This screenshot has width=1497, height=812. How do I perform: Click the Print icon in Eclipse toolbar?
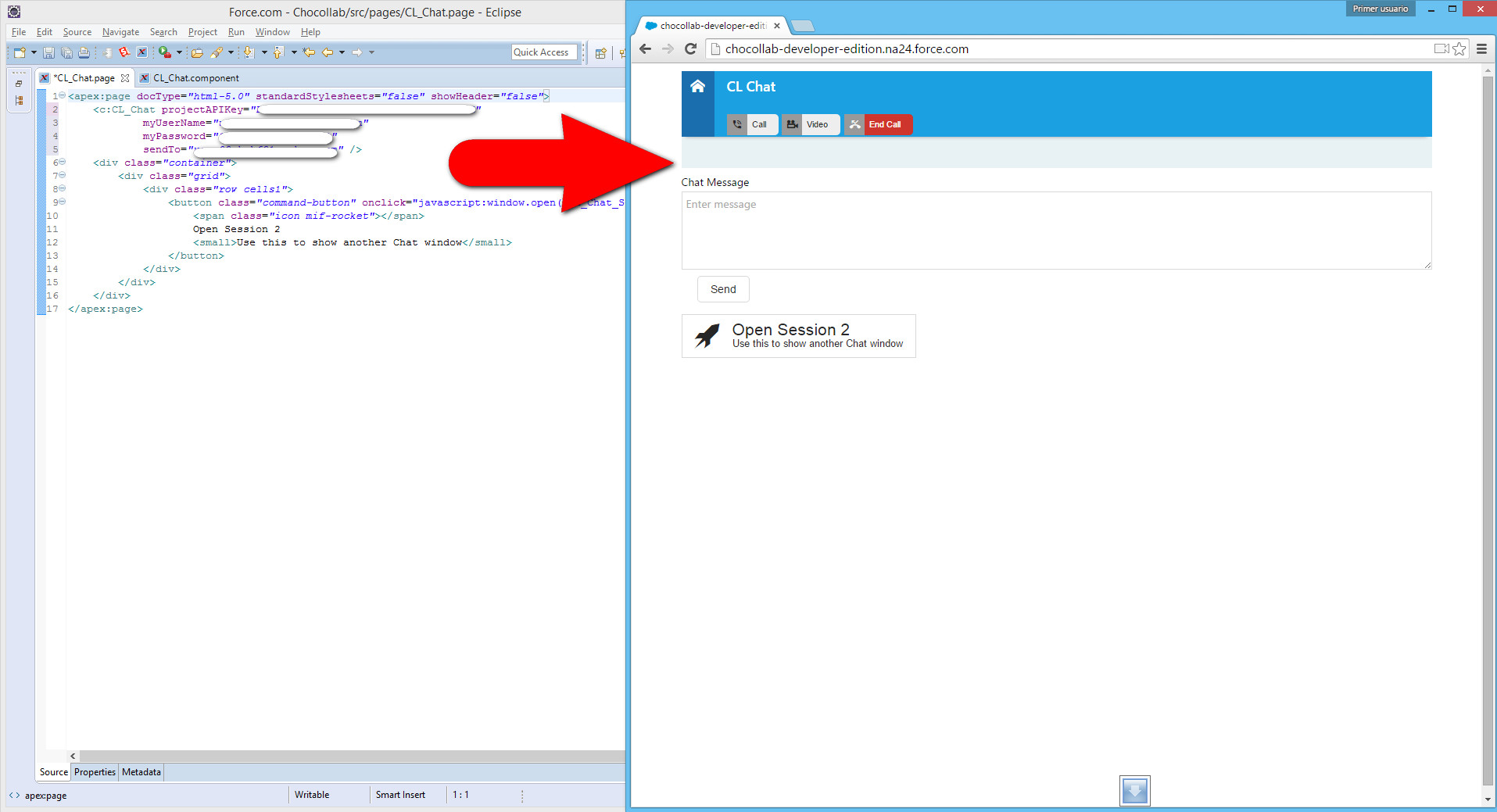pos(84,52)
